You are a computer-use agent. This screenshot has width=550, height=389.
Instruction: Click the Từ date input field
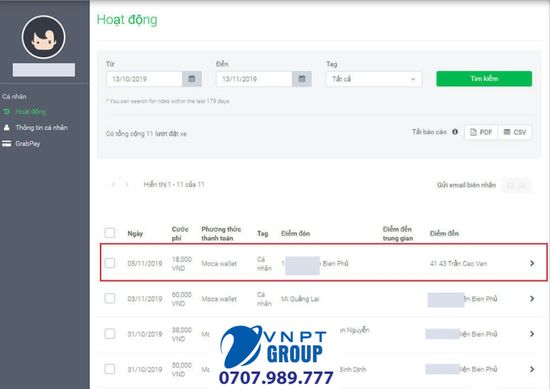point(144,79)
